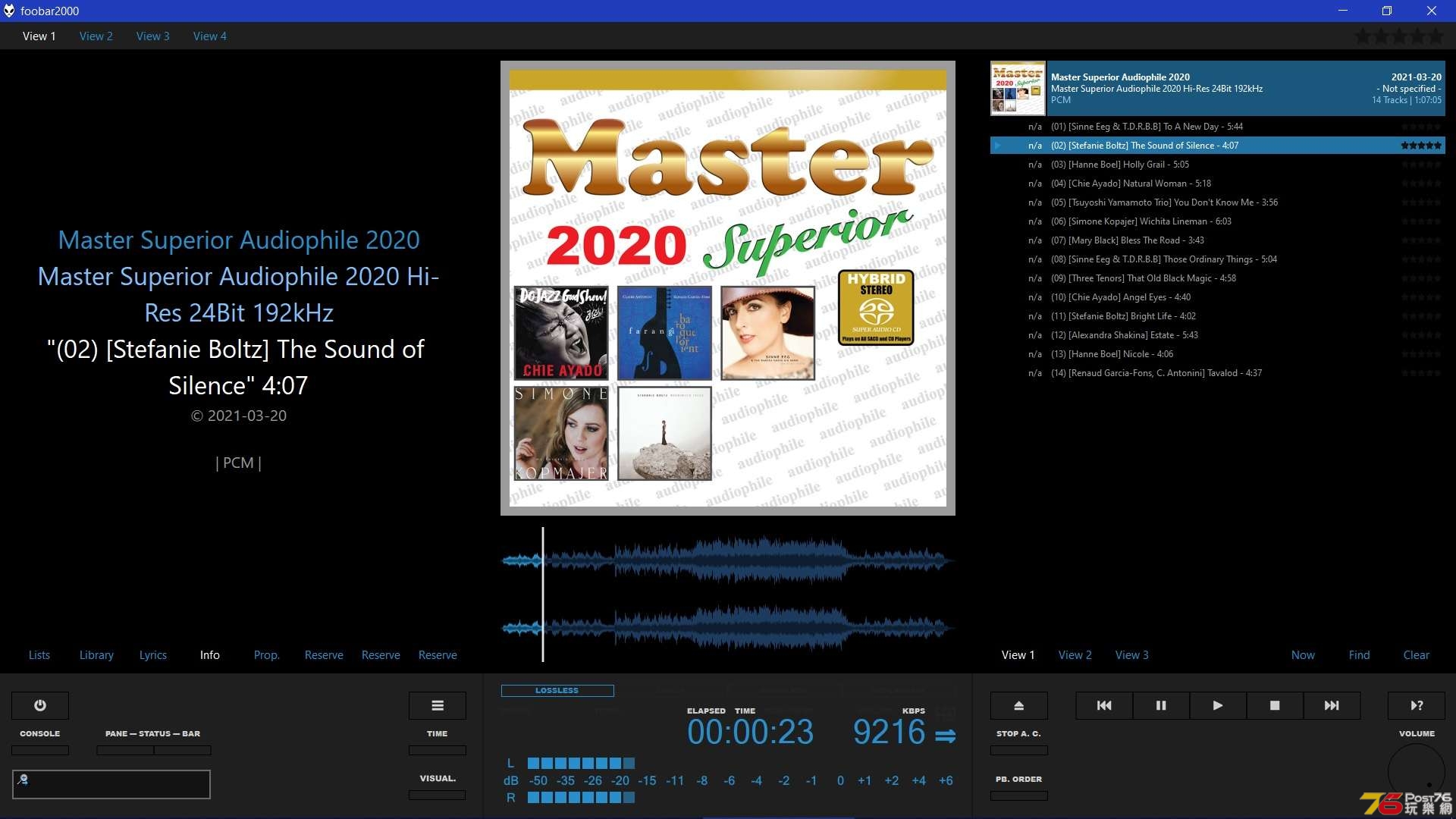The width and height of the screenshot is (1456, 819).
Task: Select track 01 To A New Day
Action: tap(1218, 127)
